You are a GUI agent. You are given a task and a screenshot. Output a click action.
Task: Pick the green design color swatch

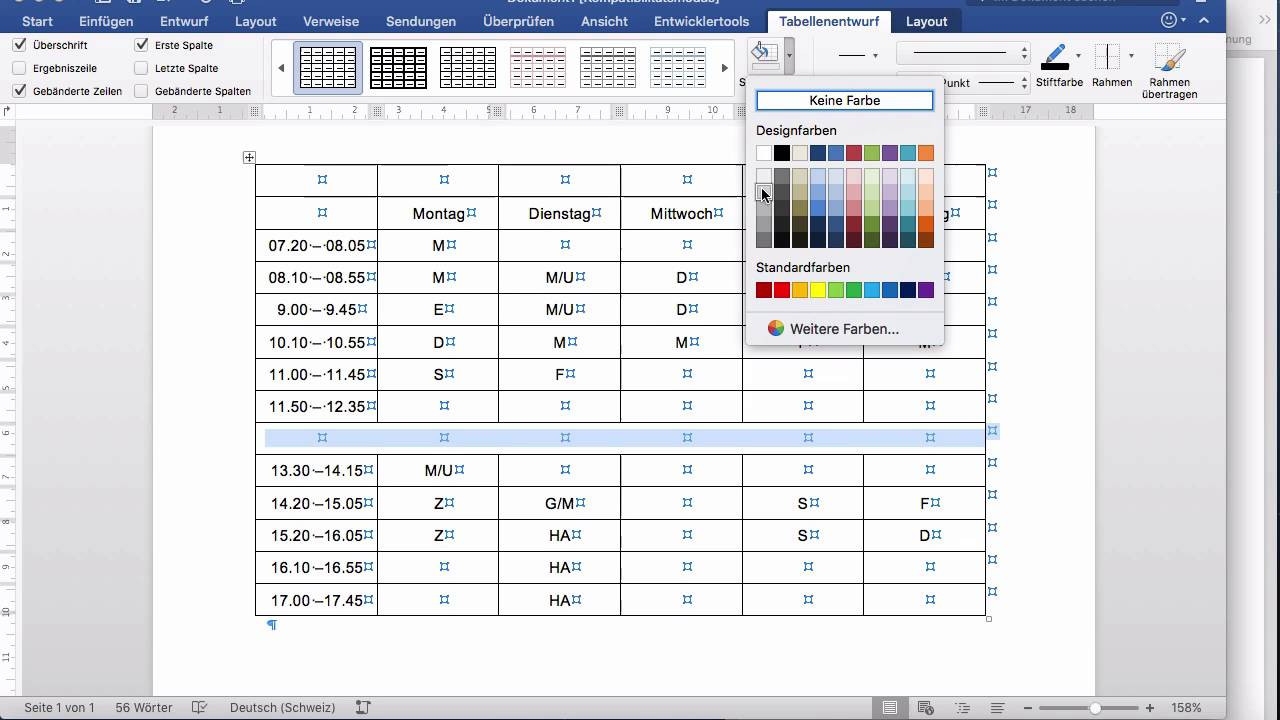click(872, 153)
